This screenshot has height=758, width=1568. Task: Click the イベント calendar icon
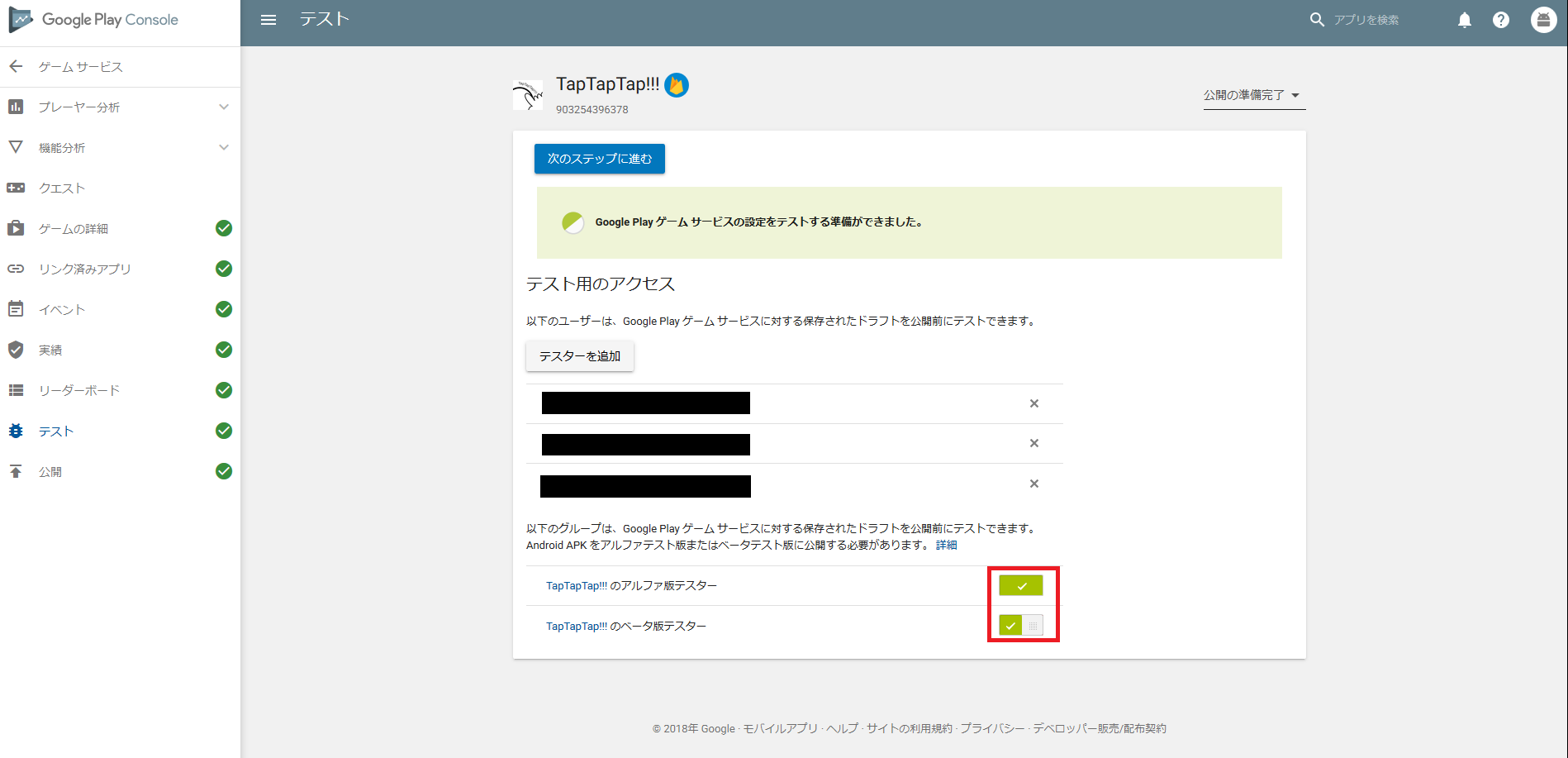pyautogui.click(x=16, y=309)
